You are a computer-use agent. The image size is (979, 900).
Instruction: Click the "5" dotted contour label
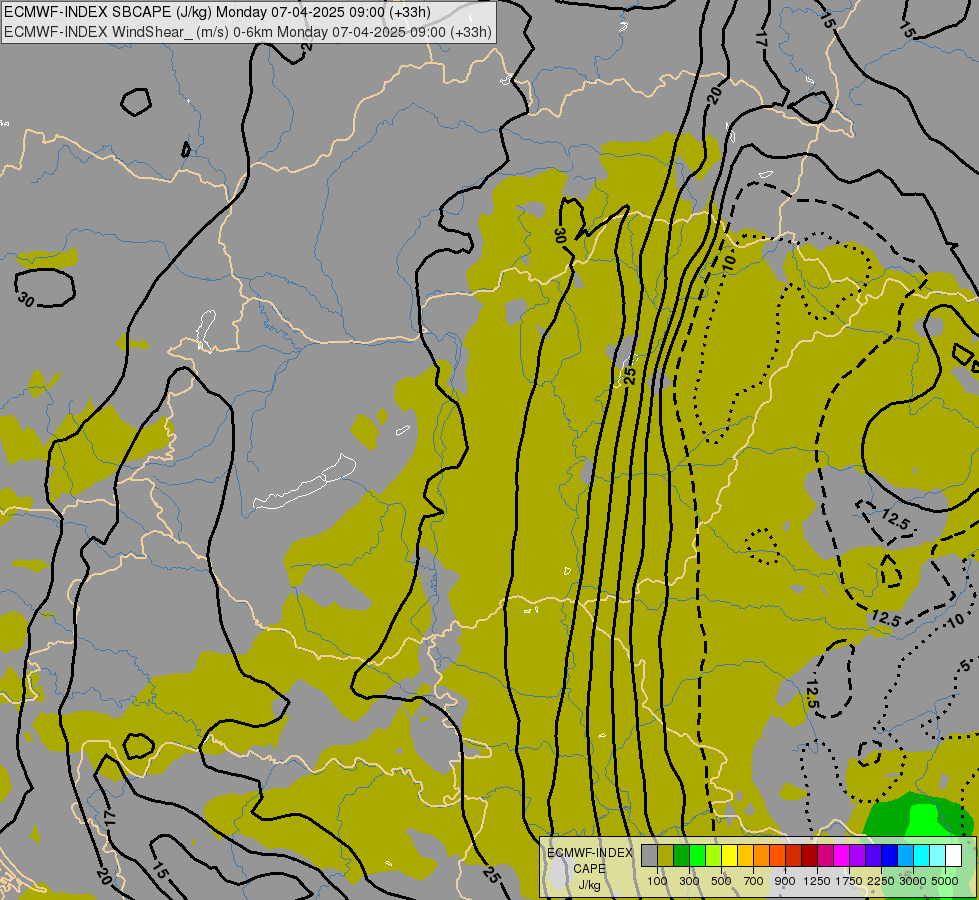tap(965, 665)
